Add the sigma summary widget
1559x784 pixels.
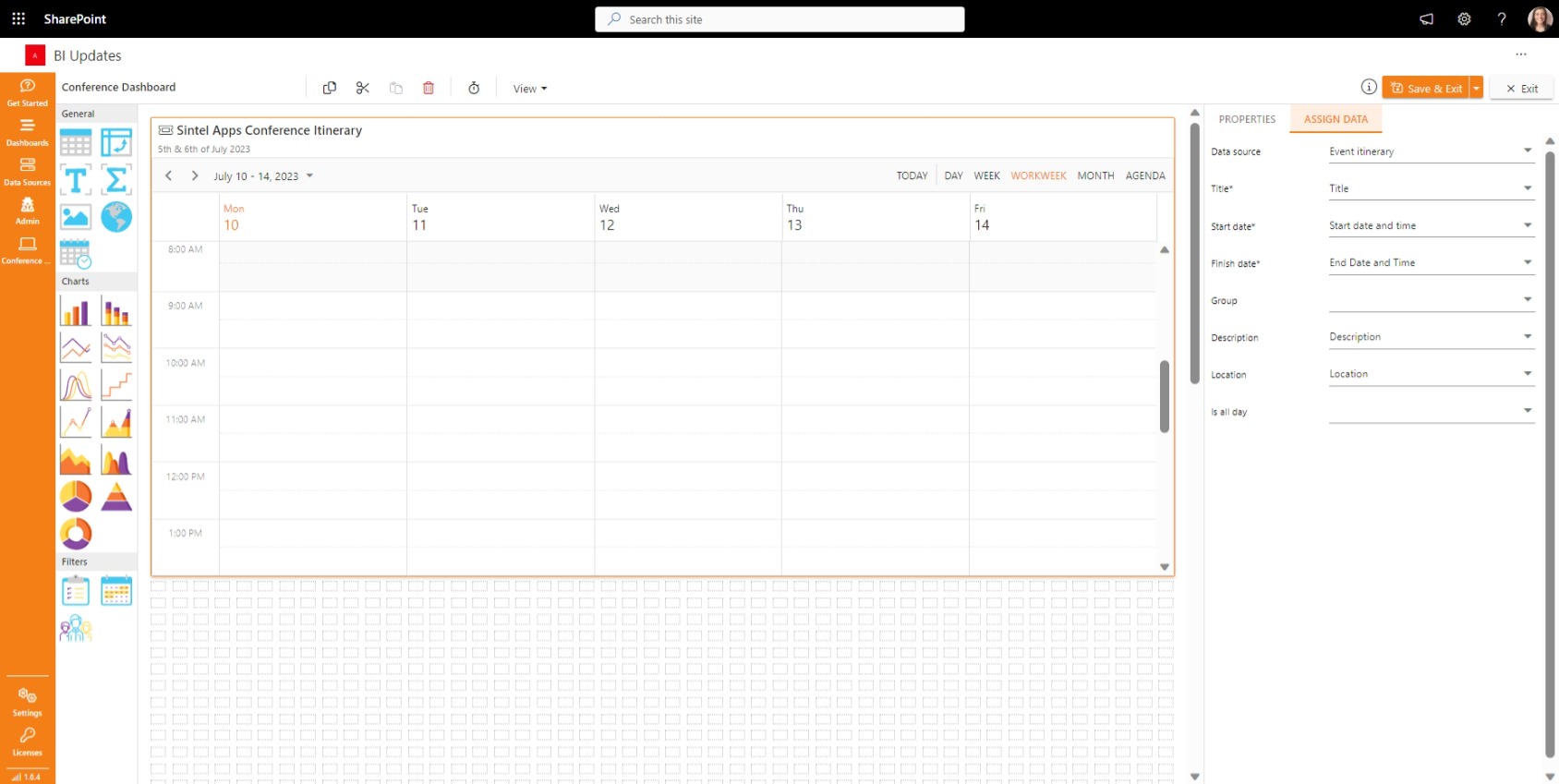[x=116, y=180]
